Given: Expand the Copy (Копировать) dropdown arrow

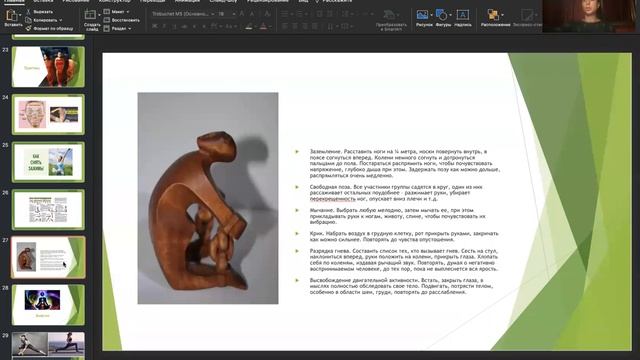Looking at the screenshot, I should pyautogui.click(x=61, y=20).
